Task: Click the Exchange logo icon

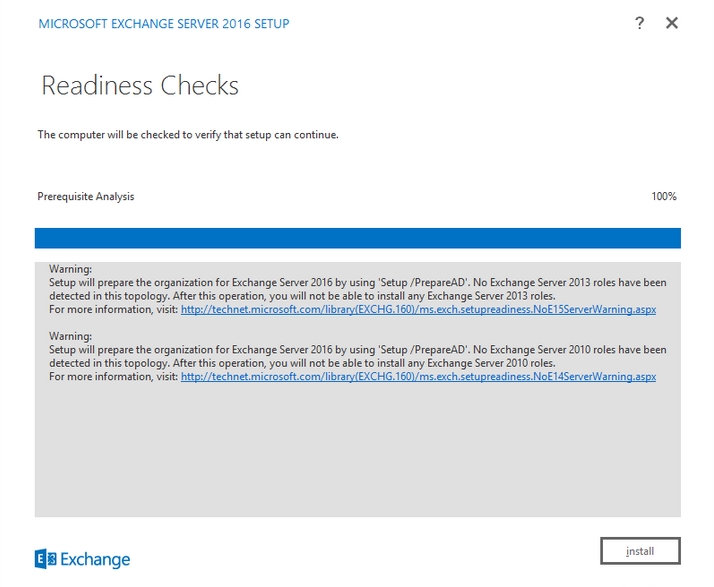Action: coord(45,559)
